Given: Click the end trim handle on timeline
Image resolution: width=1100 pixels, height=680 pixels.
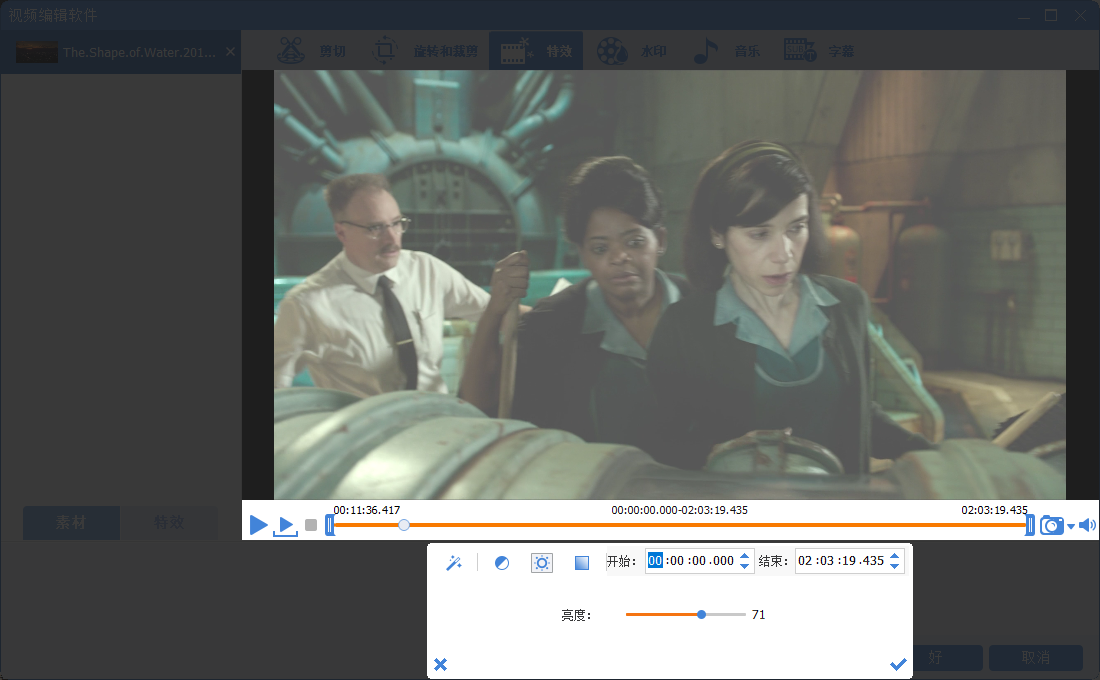Looking at the screenshot, I should (1030, 525).
